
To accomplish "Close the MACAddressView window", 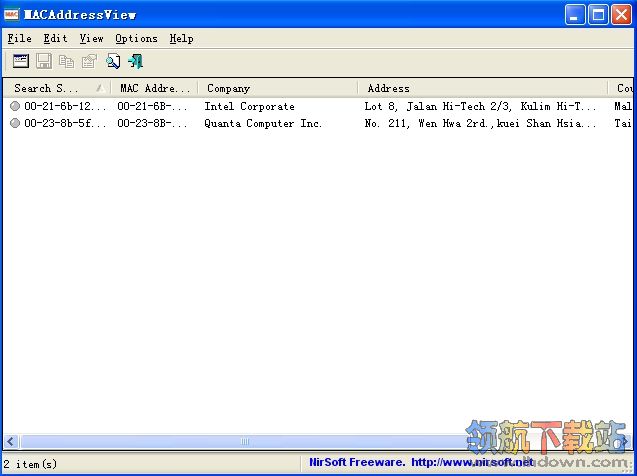I will 622,15.
